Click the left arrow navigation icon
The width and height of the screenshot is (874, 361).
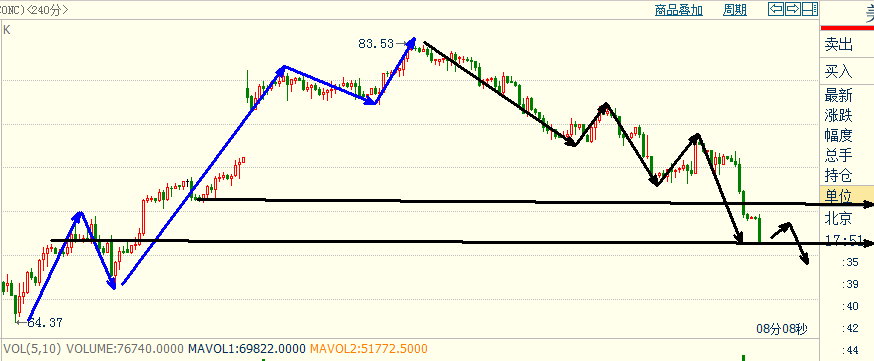tap(775, 9)
